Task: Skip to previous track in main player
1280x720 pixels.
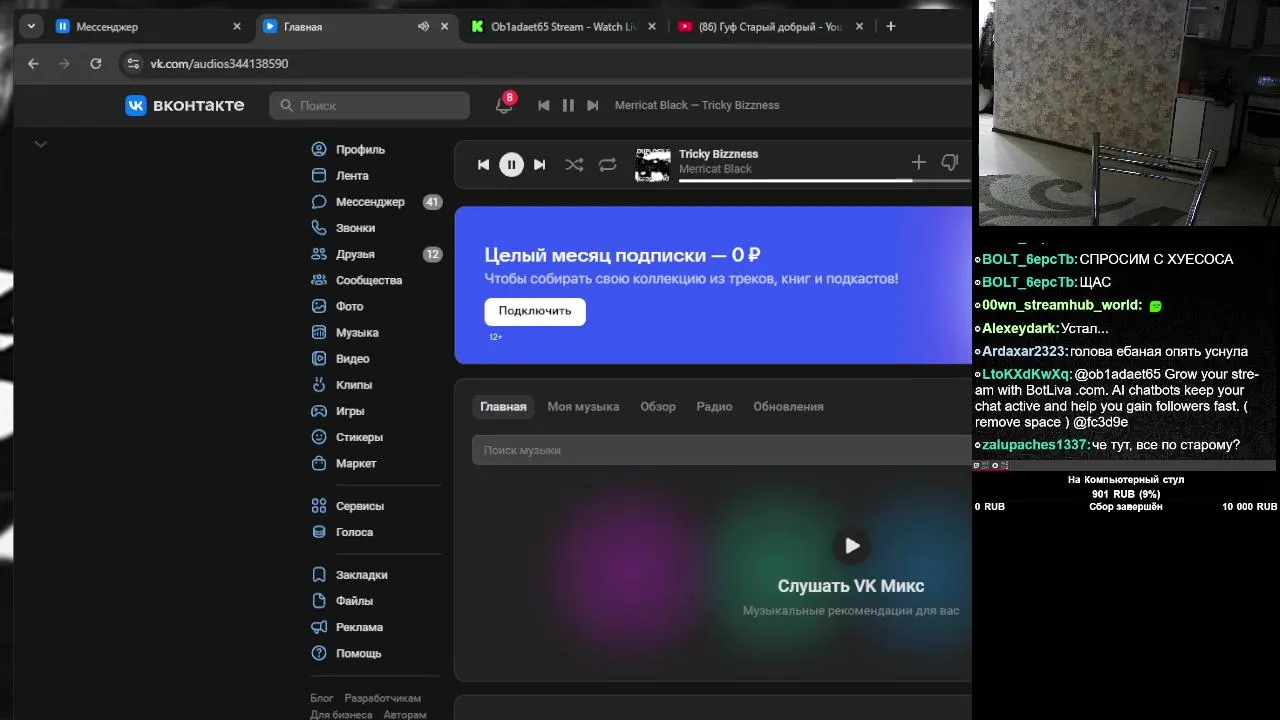Action: pos(483,165)
